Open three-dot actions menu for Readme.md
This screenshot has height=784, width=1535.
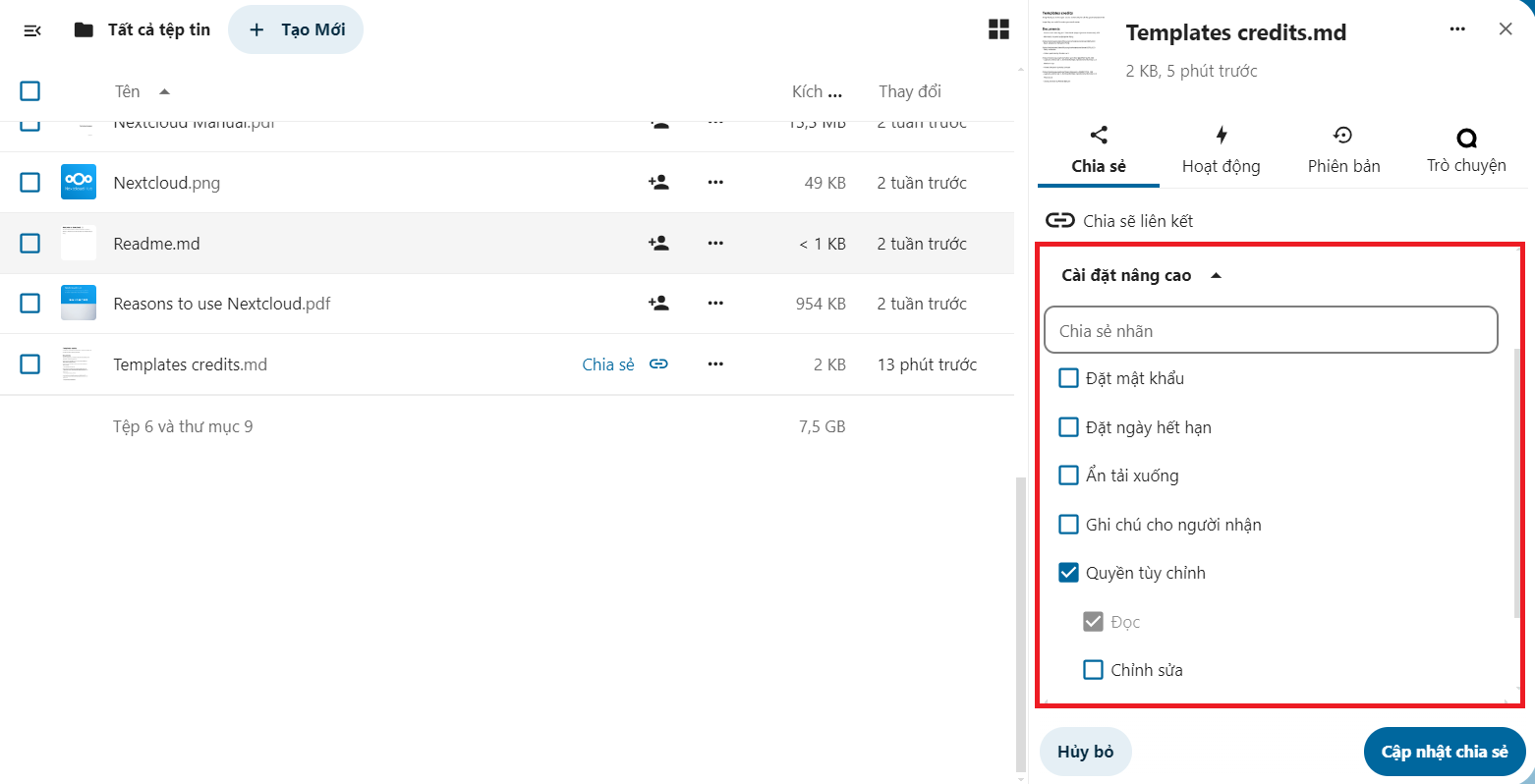coord(715,244)
